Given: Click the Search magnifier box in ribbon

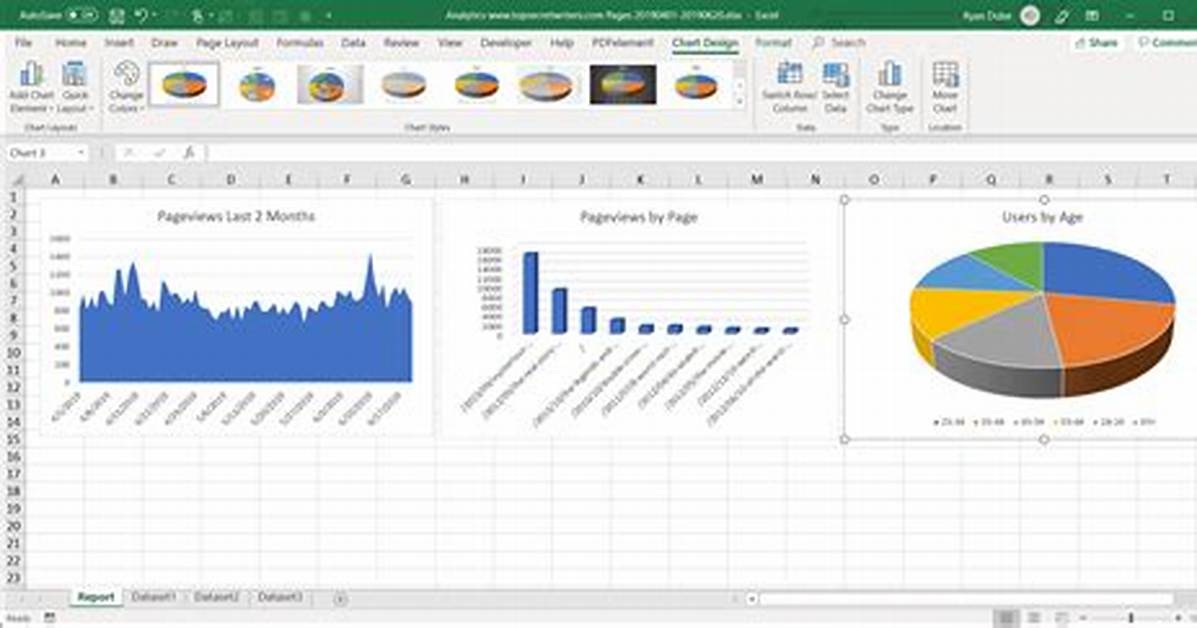Looking at the screenshot, I should (x=838, y=43).
